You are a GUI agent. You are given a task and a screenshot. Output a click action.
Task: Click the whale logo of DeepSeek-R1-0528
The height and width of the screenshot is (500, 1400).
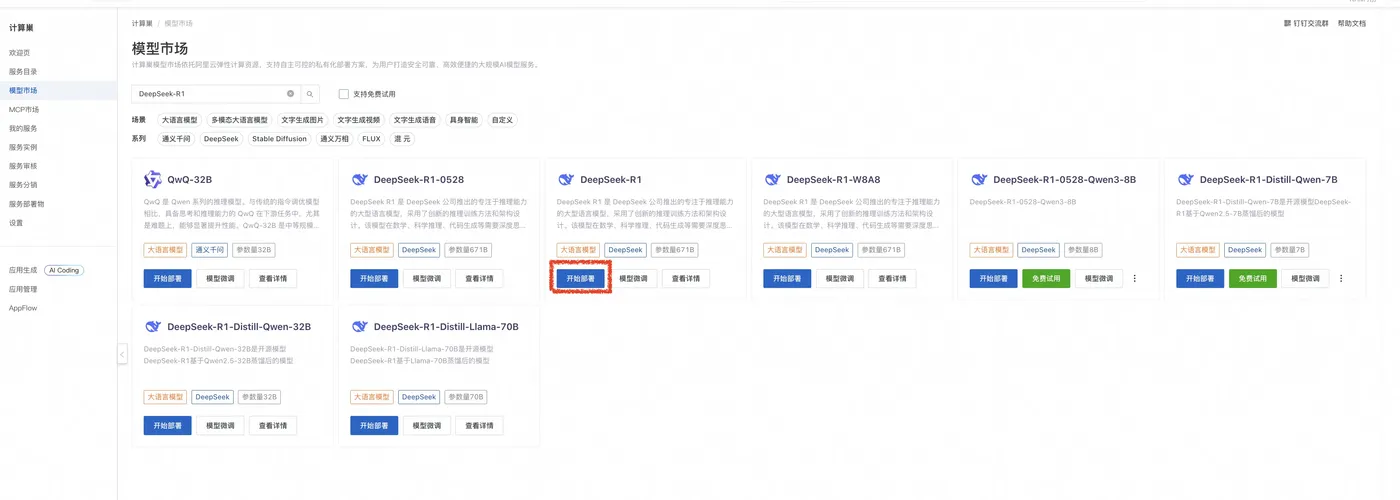[x=360, y=179]
